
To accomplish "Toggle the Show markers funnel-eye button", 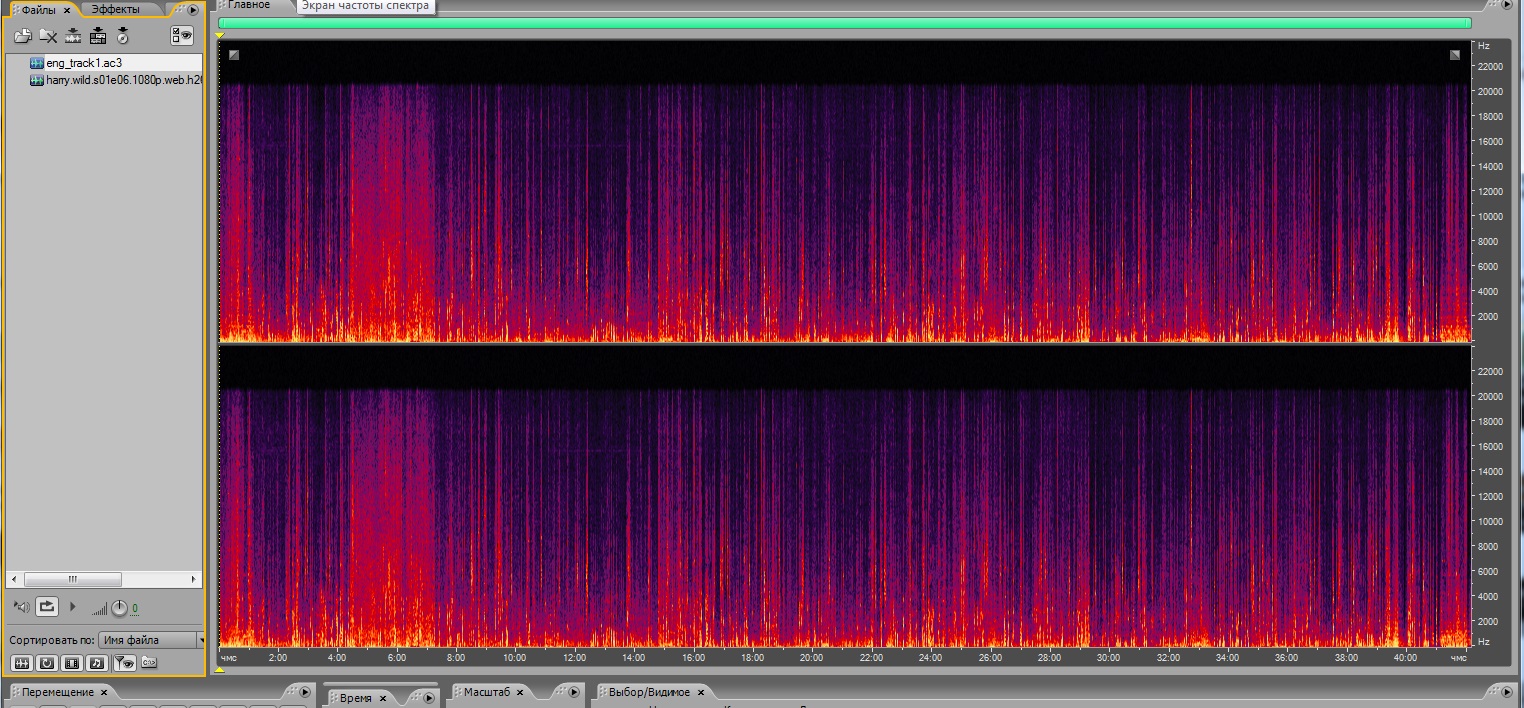I will (124, 662).
